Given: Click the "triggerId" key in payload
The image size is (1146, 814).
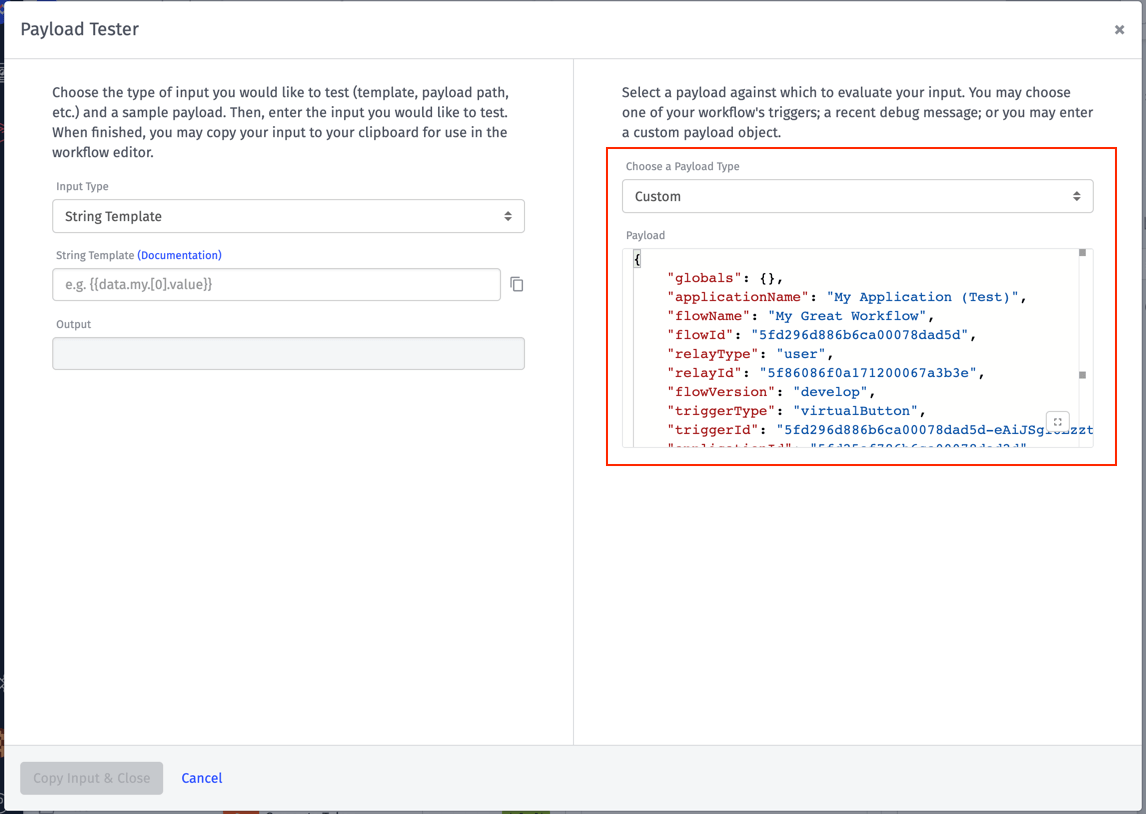Looking at the screenshot, I should coord(713,430).
